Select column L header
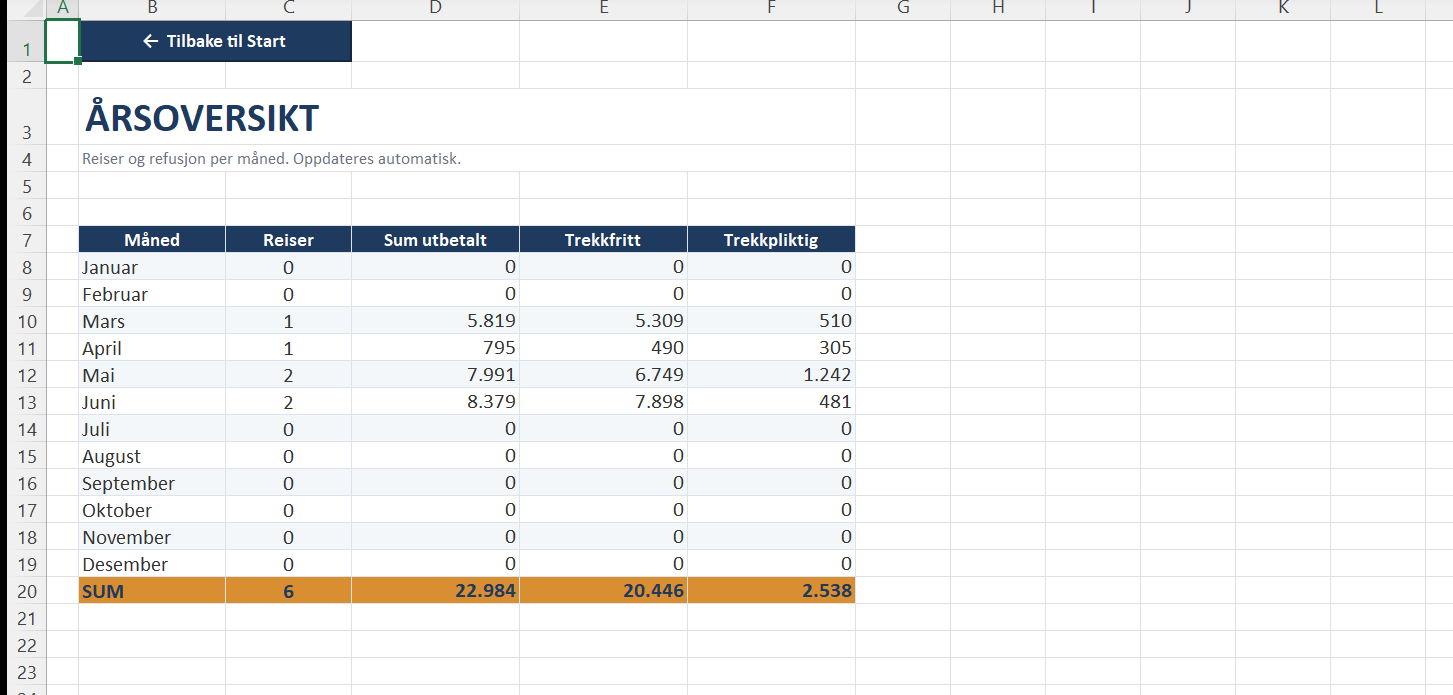The width and height of the screenshot is (1453, 695). pyautogui.click(x=1378, y=9)
